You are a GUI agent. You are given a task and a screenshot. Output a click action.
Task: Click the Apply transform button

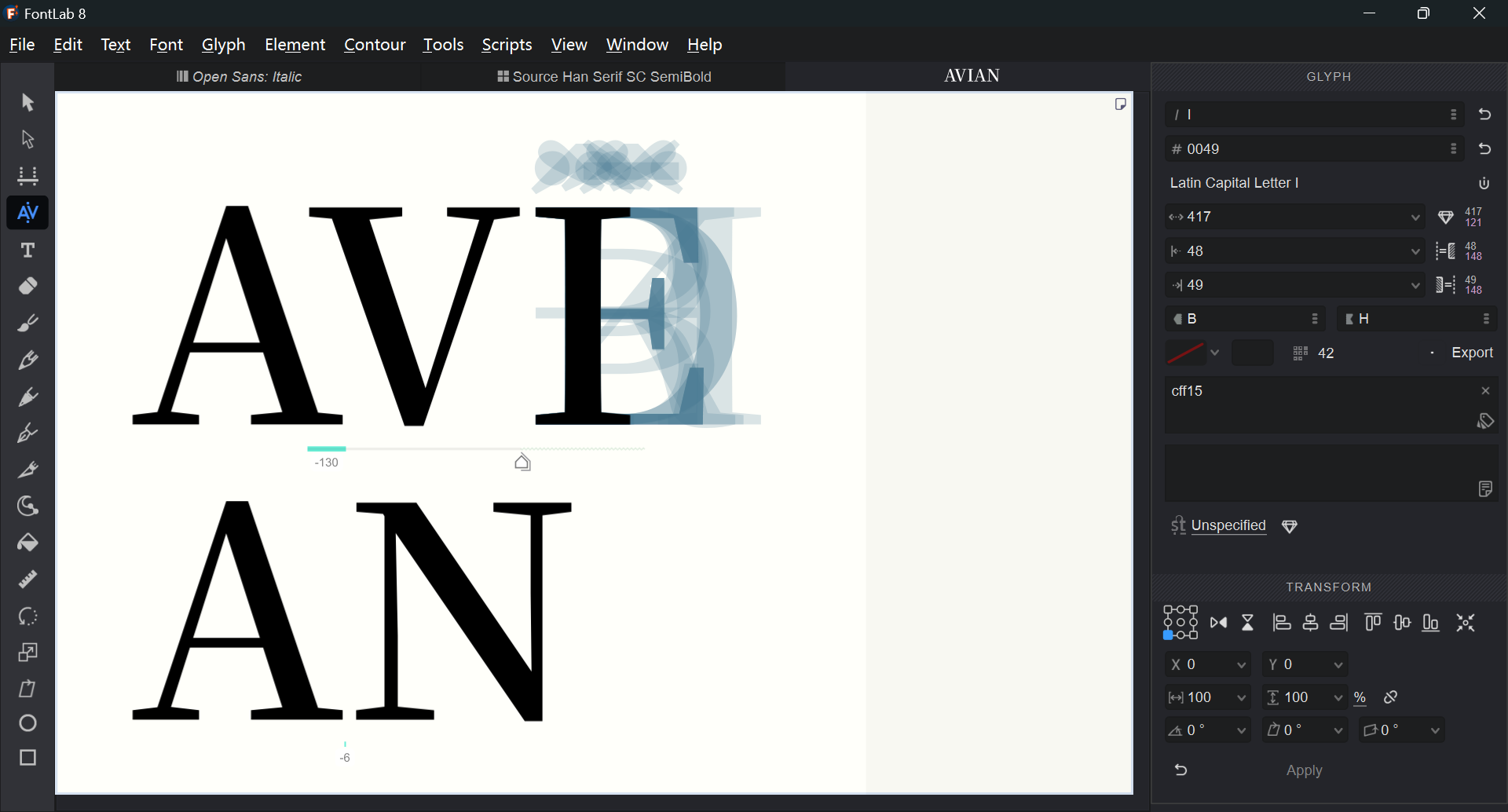(1305, 771)
